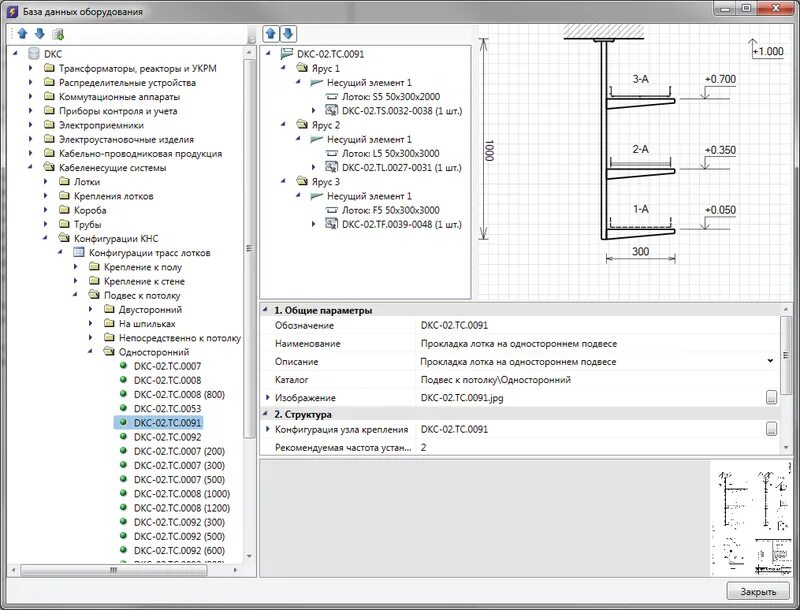
Task: Click the up arrow icon in left toolbar
Action: (x=22, y=34)
